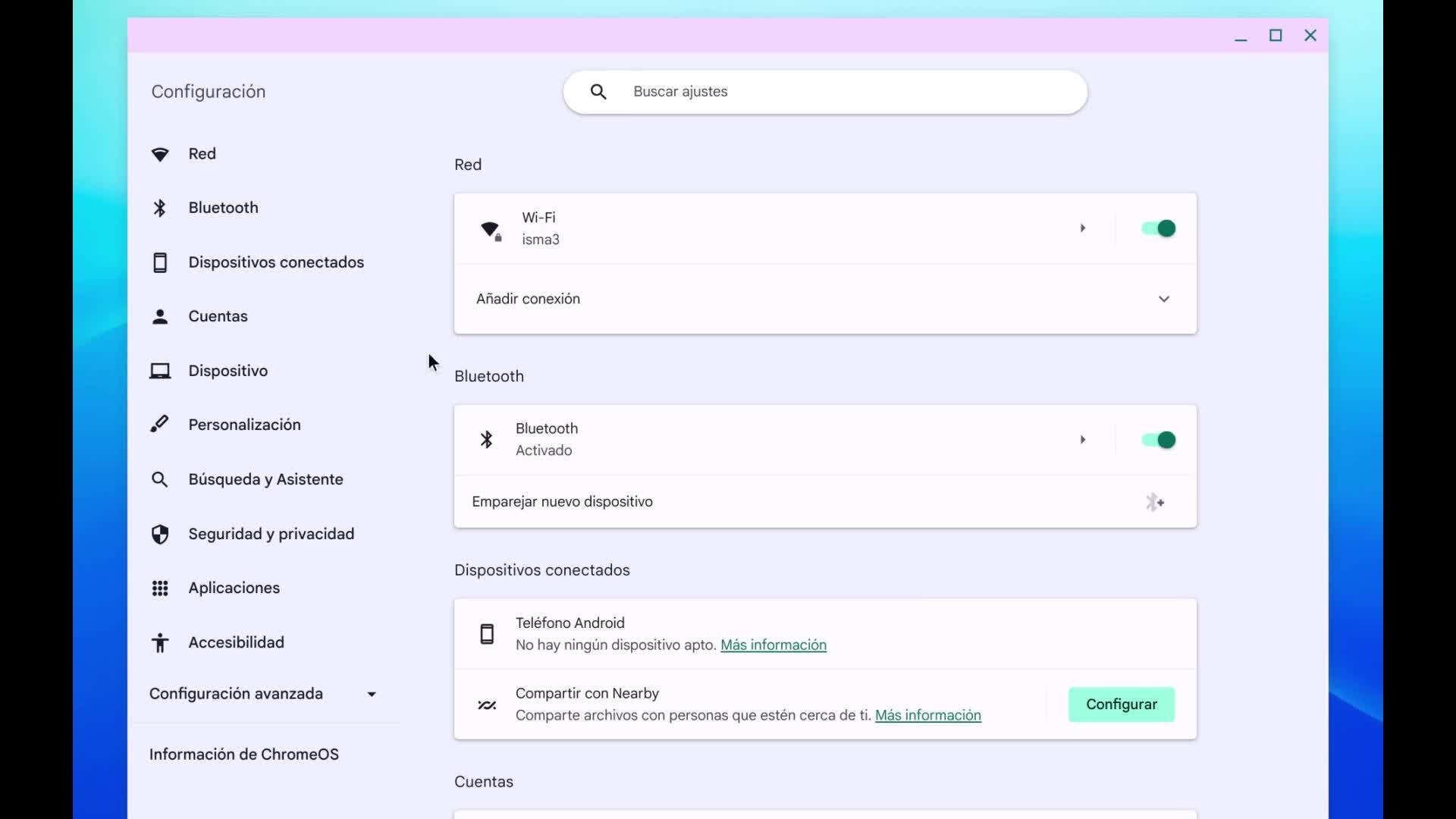Click the Buscar ajustes search field
This screenshot has height=819, width=1456.
click(834, 92)
